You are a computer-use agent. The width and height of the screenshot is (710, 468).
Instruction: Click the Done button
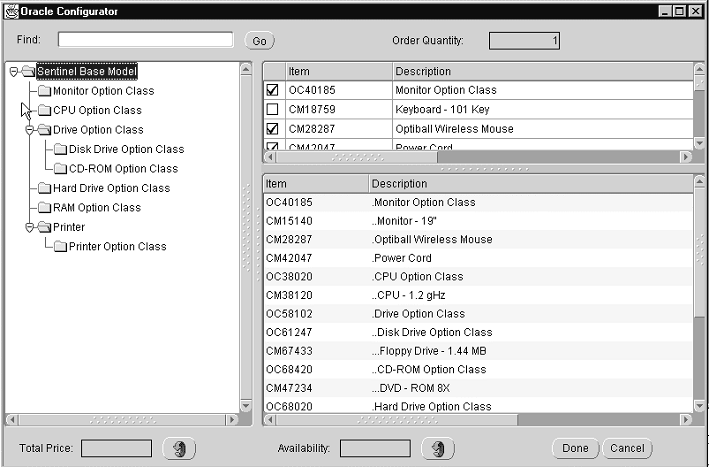coord(575,449)
